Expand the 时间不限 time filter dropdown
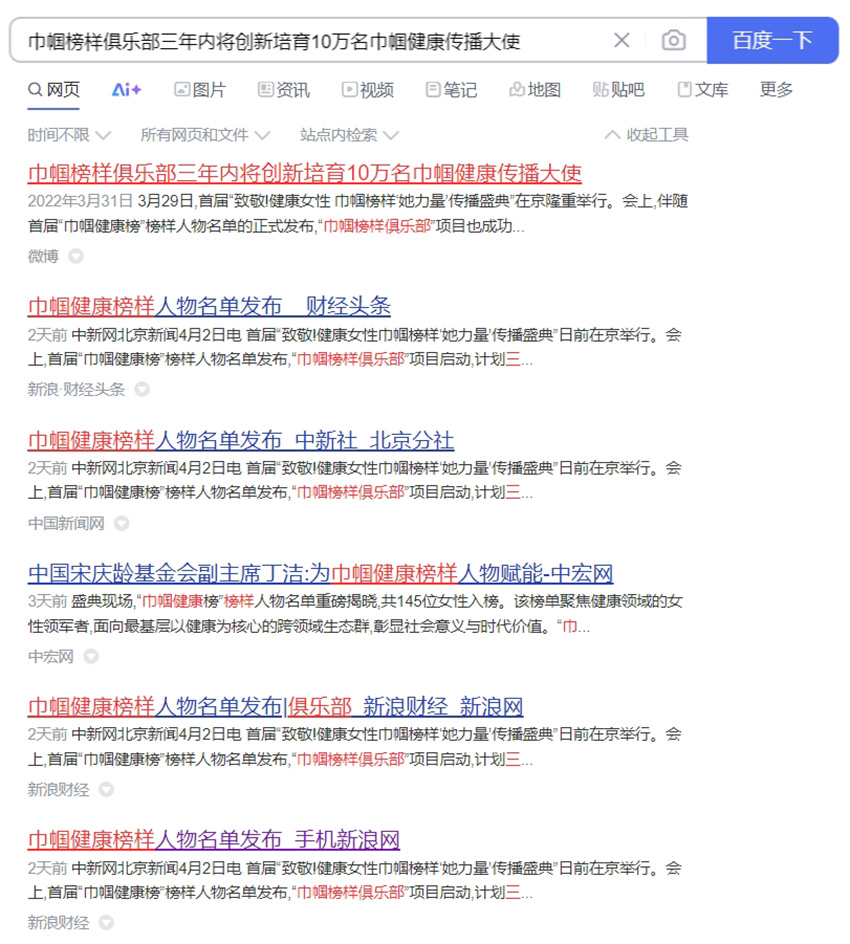Screen dimensions: 850x944 (x=69, y=135)
